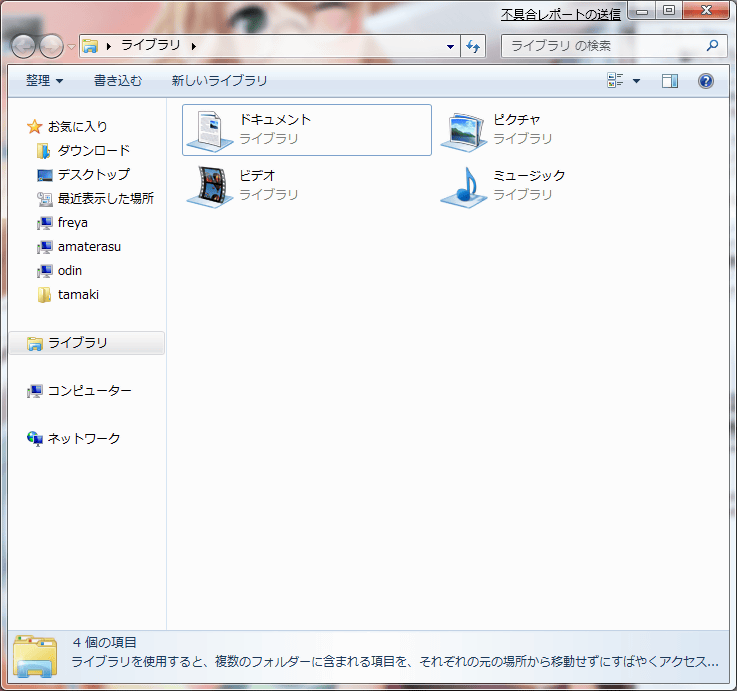737x691 pixels.
Task: Click the 不具合レポートの送信 link
Action: click(x=560, y=14)
